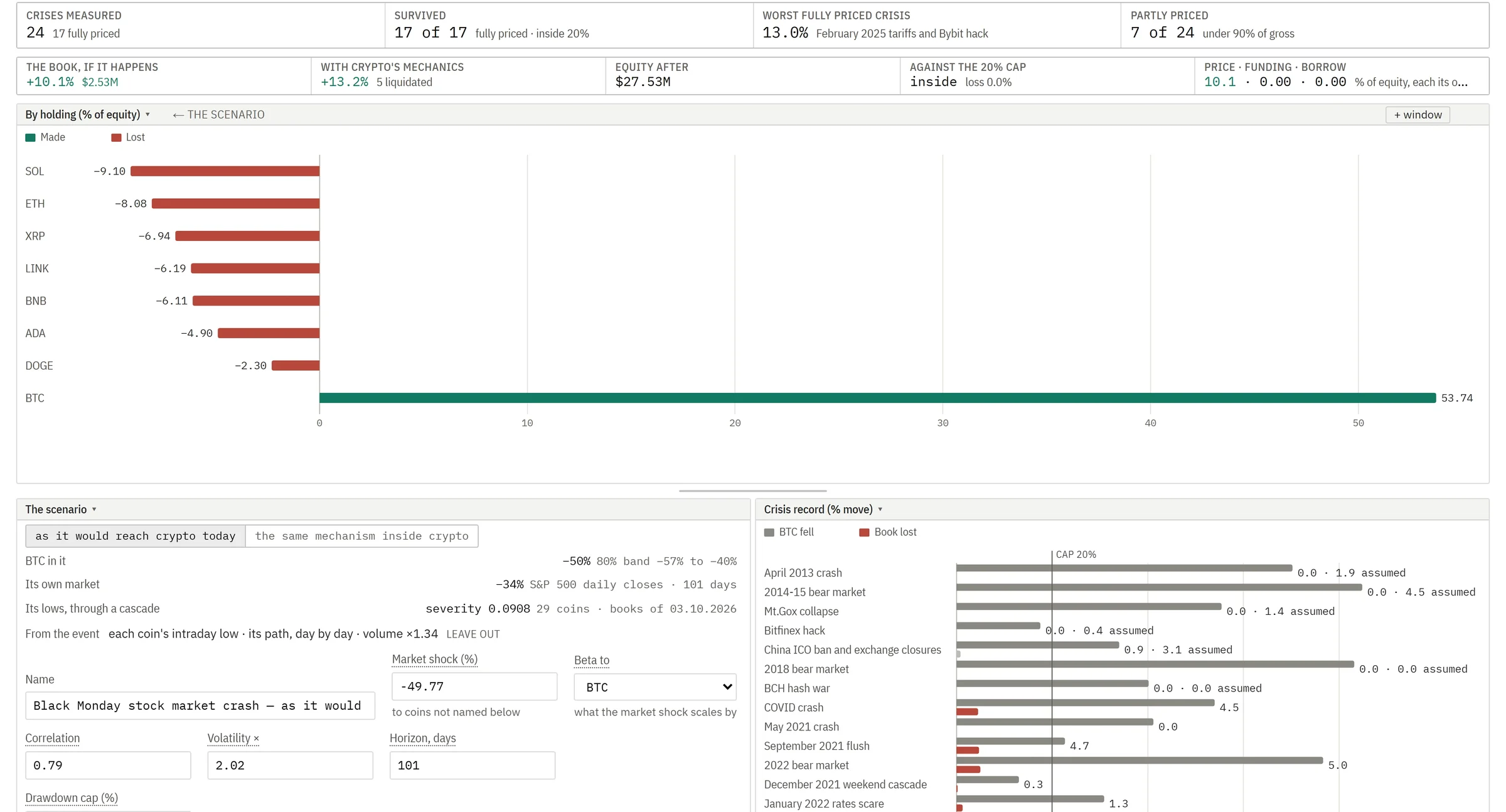Click the 'Drawdown cap (%)' label
Screen dimensions: 1506x812
pyautogui.click(x=72, y=798)
